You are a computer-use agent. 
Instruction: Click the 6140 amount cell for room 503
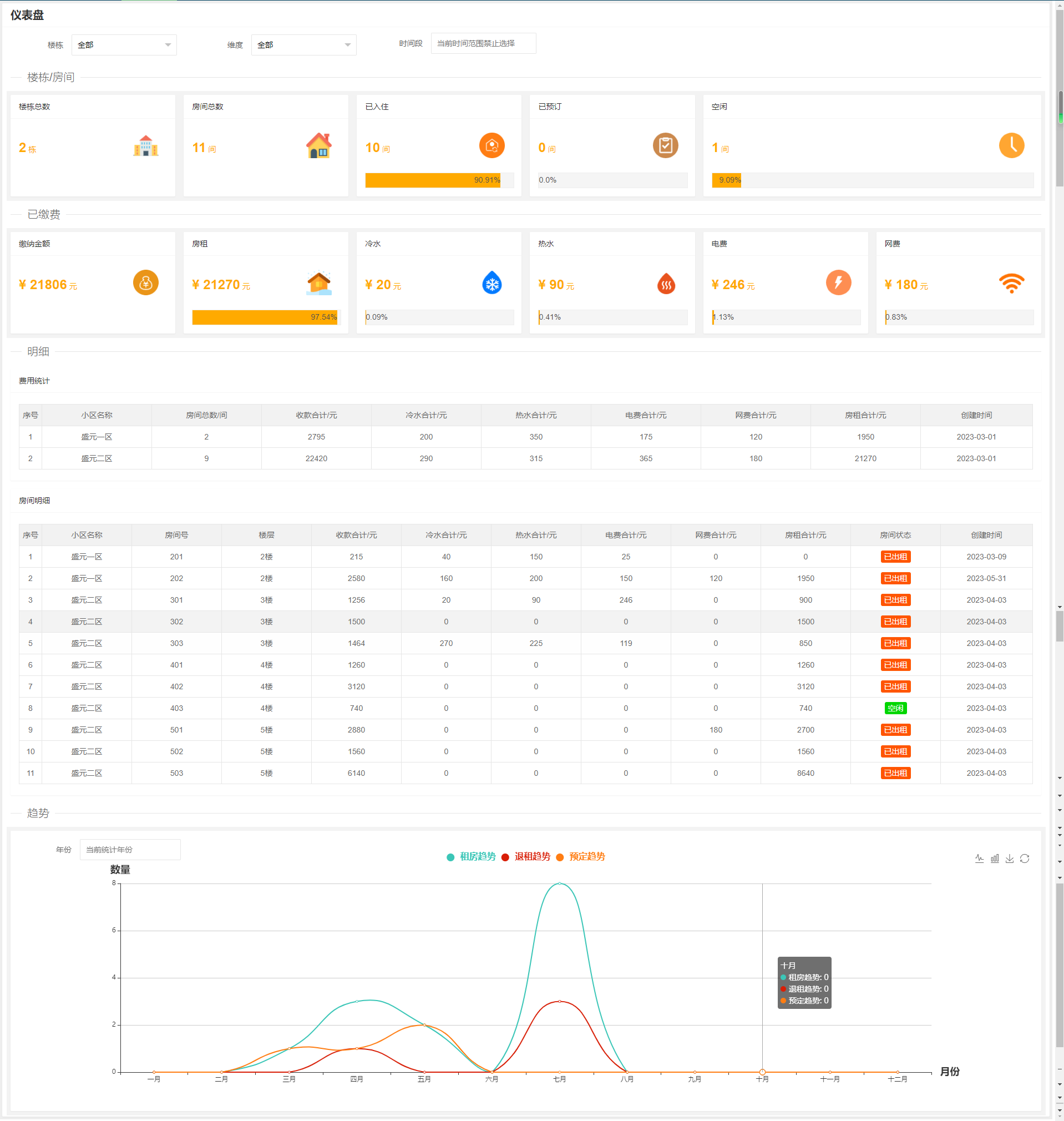click(x=356, y=772)
